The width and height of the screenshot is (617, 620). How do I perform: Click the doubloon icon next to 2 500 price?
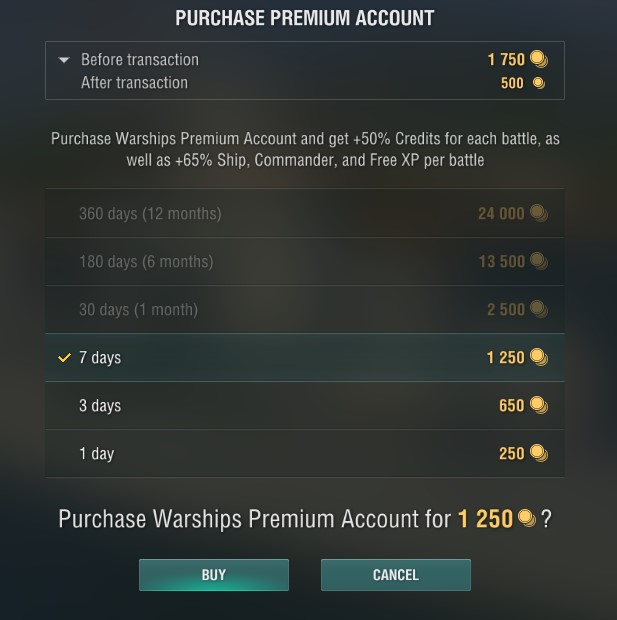tap(539, 309)
